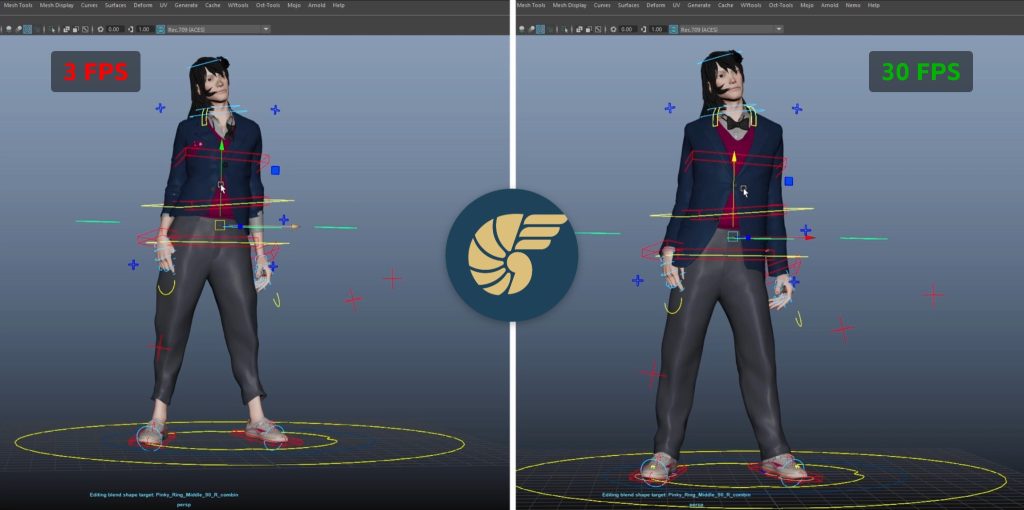1024x510 pixels.
Task: Select blue cross control right of head, left viewport
Action: [275, 110]
